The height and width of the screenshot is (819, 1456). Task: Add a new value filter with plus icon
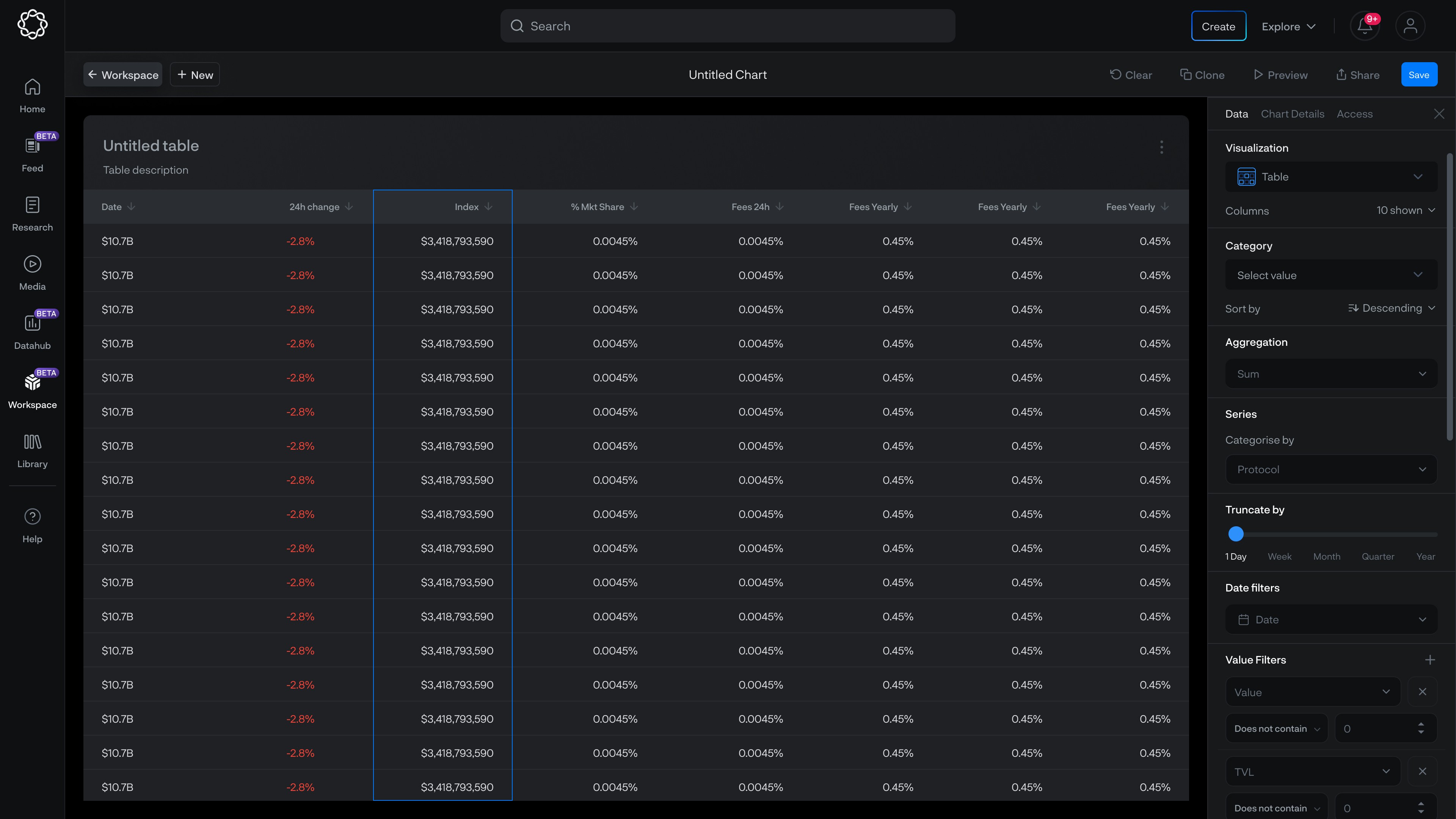pyautogui.click(x=1429, y=660)
